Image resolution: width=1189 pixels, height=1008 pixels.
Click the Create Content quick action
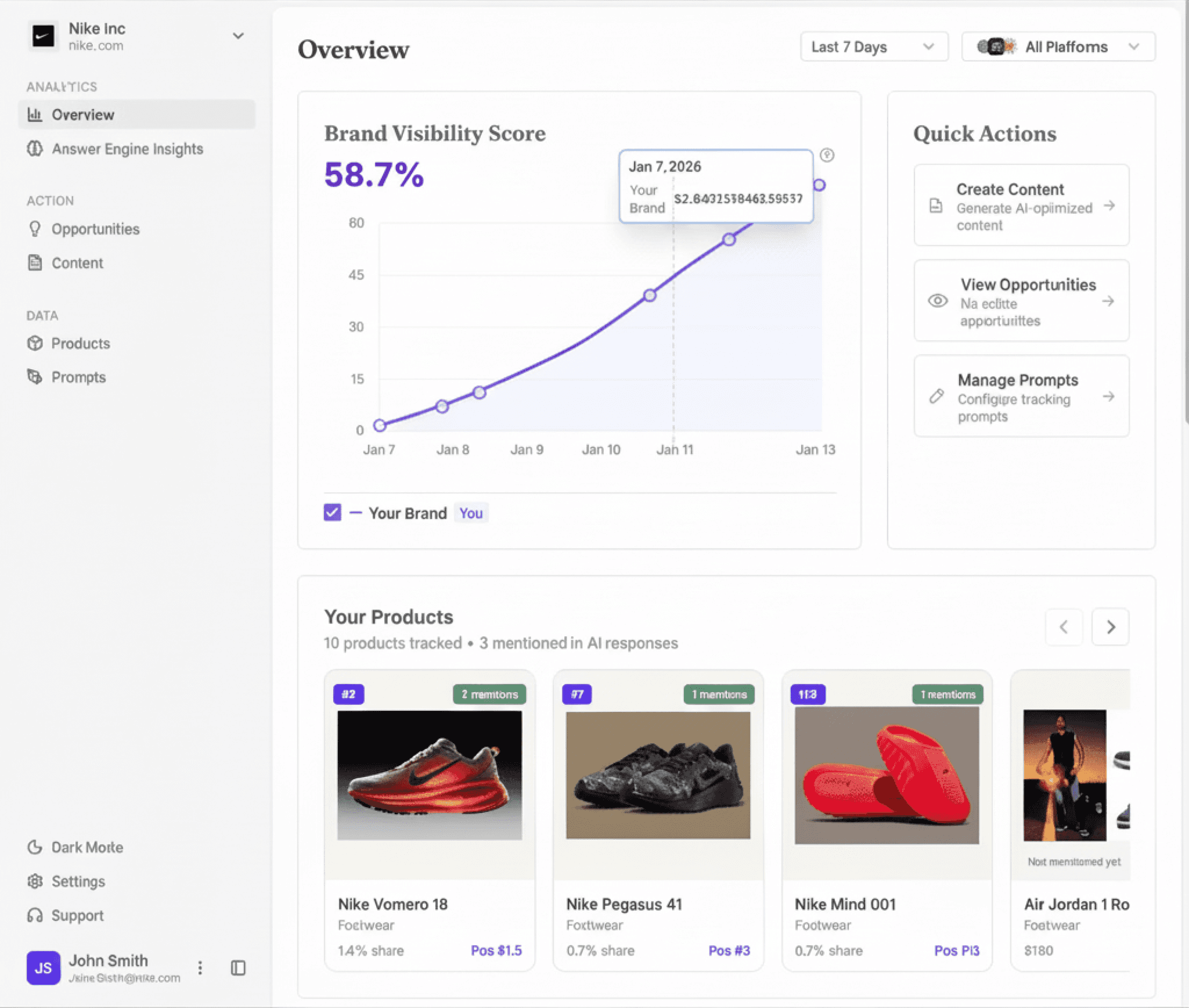(x=1021, y=206)
